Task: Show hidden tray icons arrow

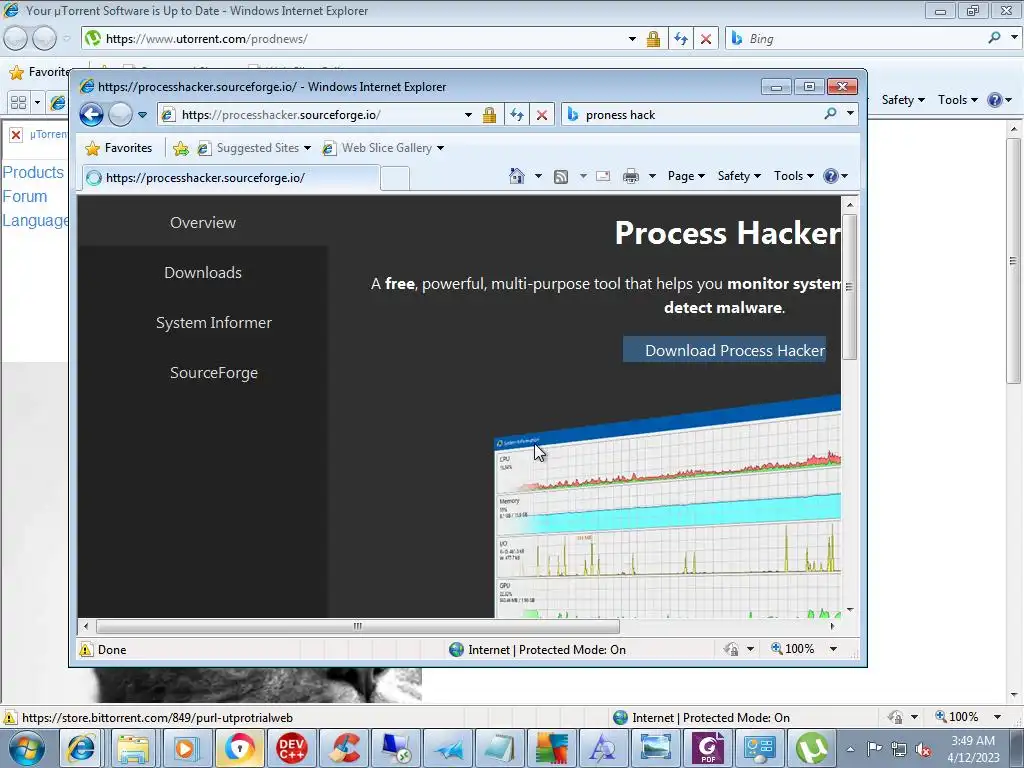Action: point(850,749)
